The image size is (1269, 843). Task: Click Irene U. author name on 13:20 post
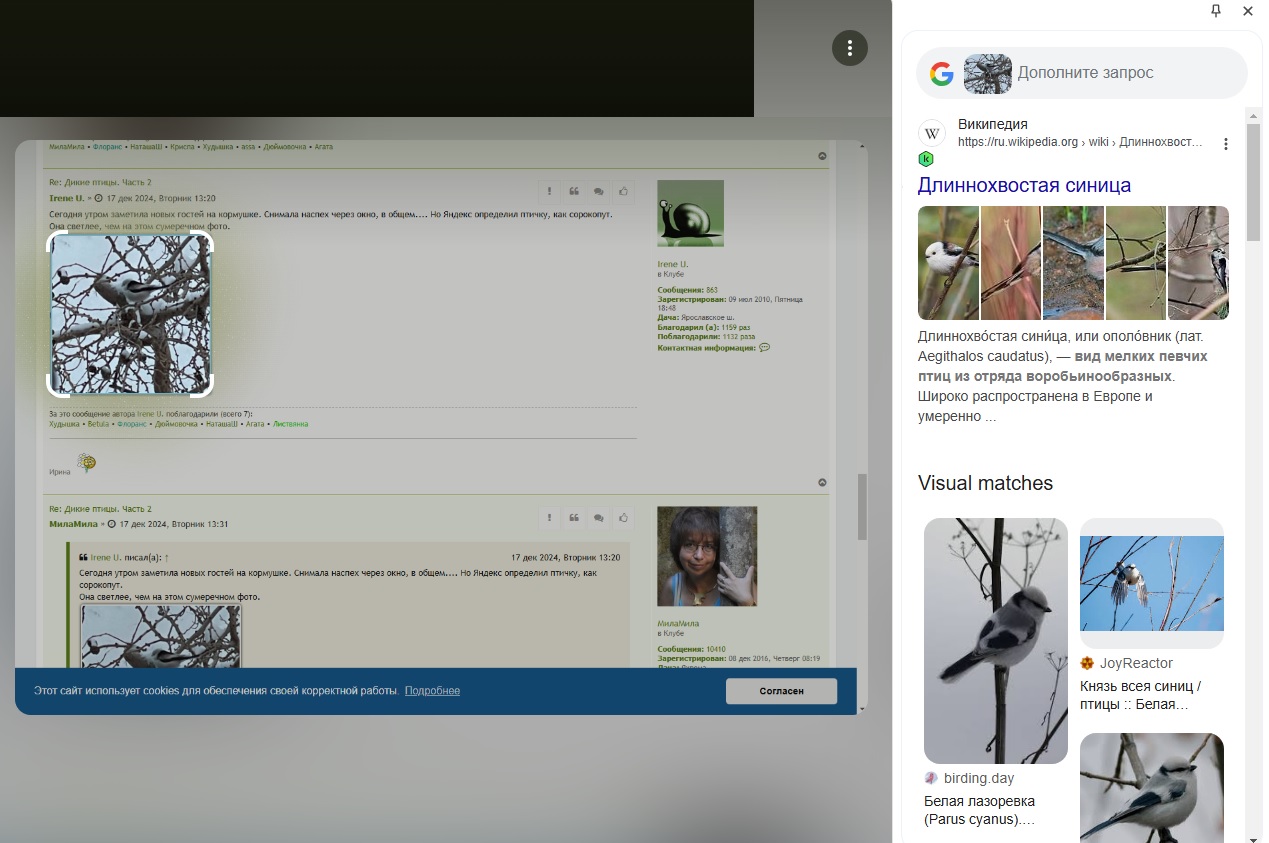tap(66, 198)
